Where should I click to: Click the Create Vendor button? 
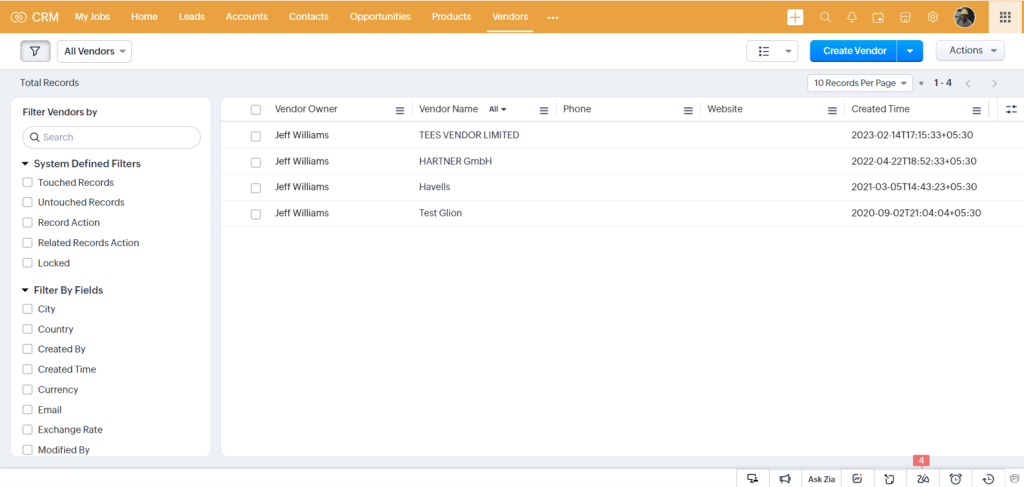tap(854, 51)
